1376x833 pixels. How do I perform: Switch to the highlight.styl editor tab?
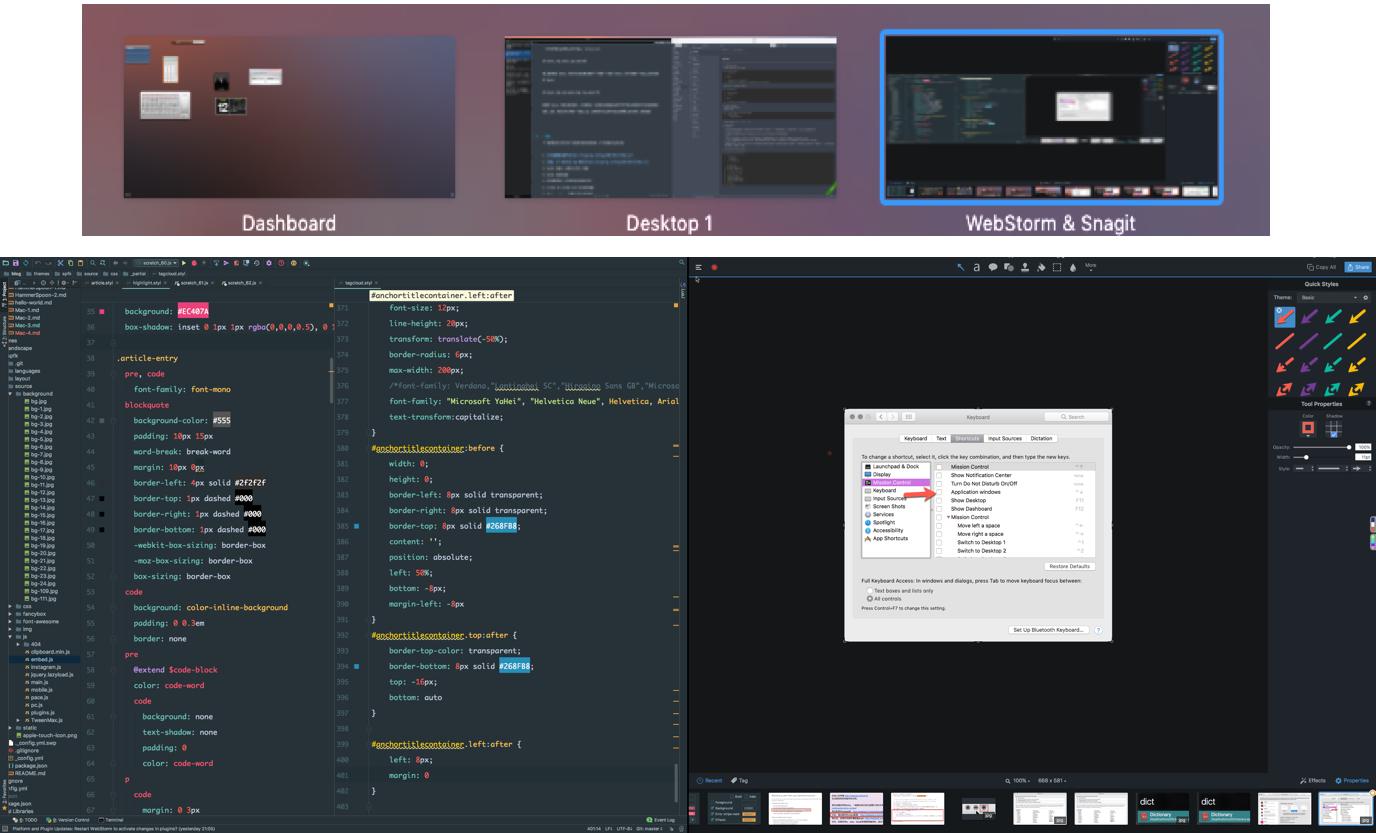click(145, 283)
